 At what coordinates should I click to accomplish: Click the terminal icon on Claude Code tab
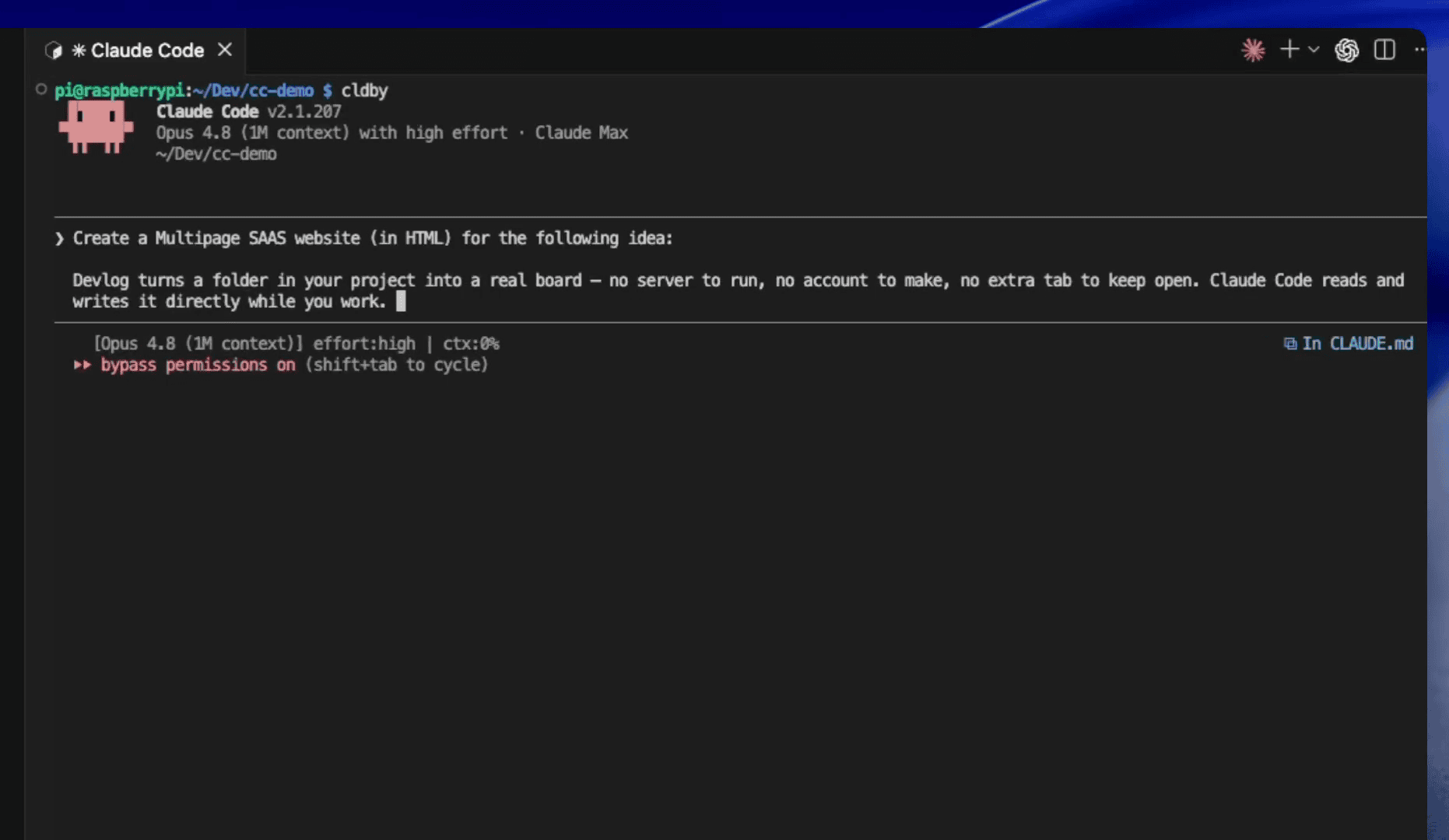[53, 51]
